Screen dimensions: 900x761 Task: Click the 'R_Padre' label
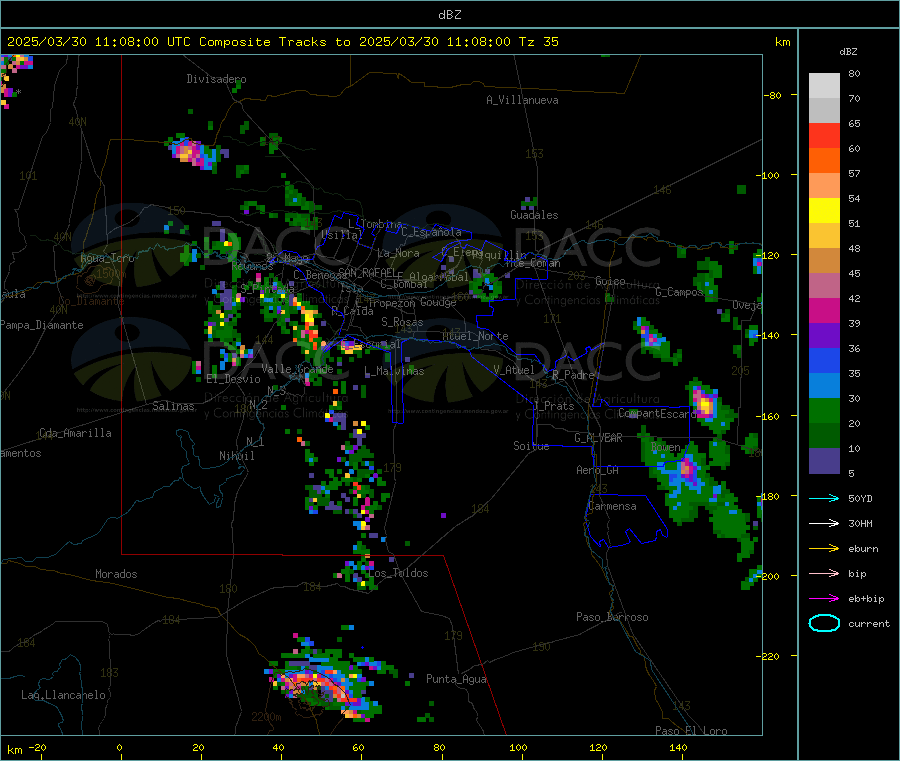[573, 375]
